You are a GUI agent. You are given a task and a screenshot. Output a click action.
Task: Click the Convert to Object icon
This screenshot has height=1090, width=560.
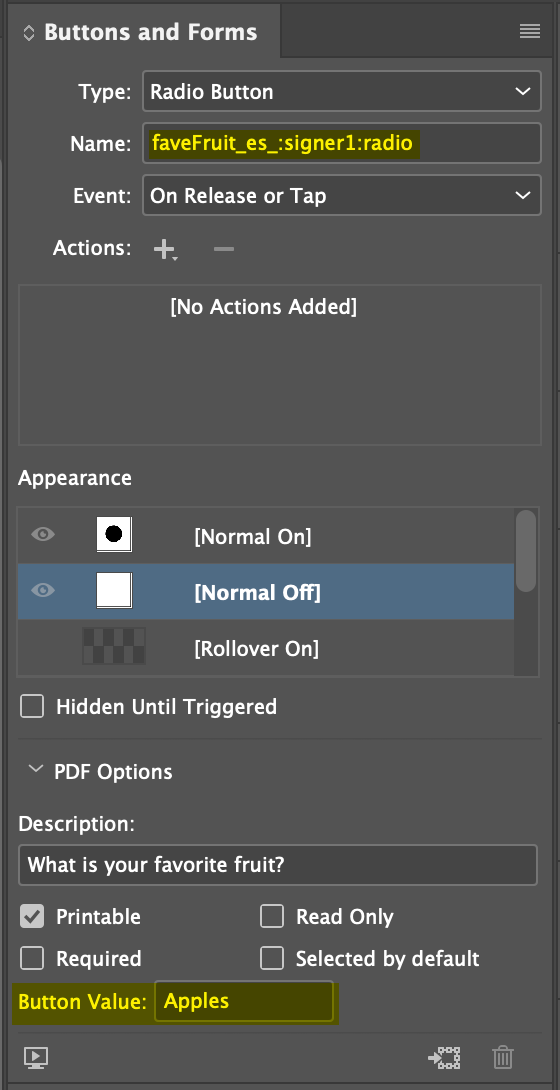click(x=444, y=1057)
